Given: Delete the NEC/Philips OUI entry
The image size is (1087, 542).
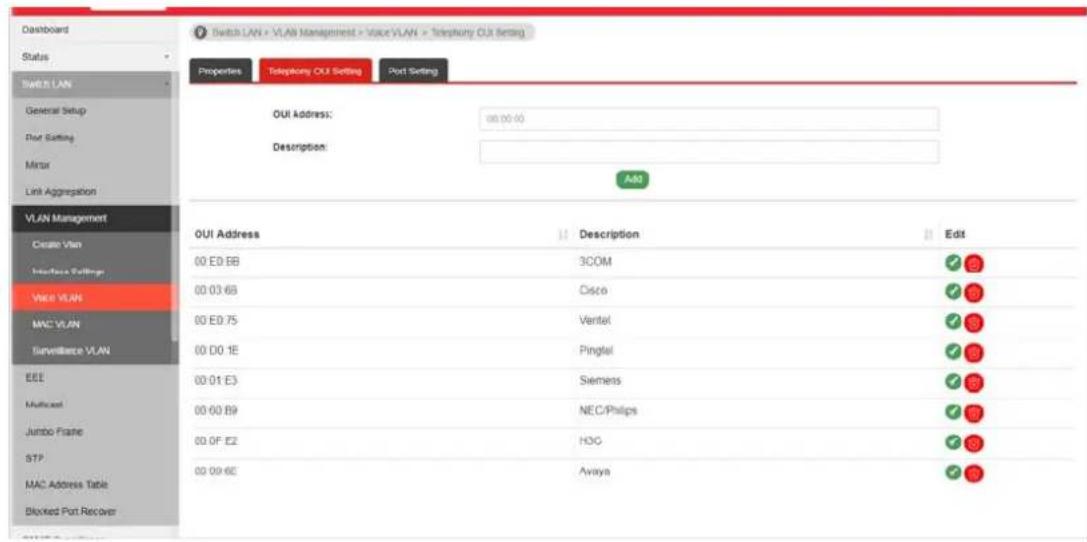Looking at the screenshot, I should coord(975,412).
